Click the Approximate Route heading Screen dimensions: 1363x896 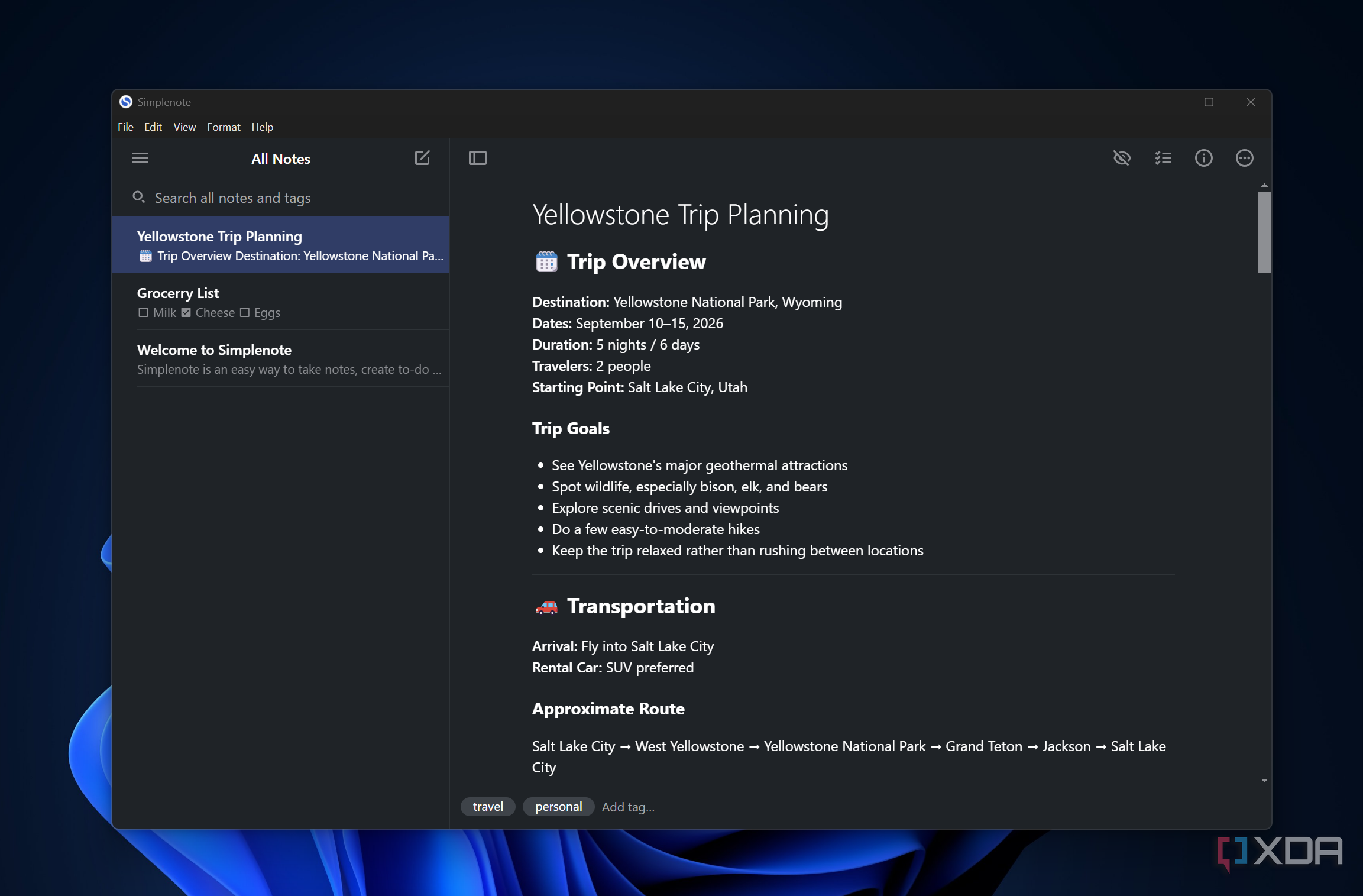click(x=608, y=709)
